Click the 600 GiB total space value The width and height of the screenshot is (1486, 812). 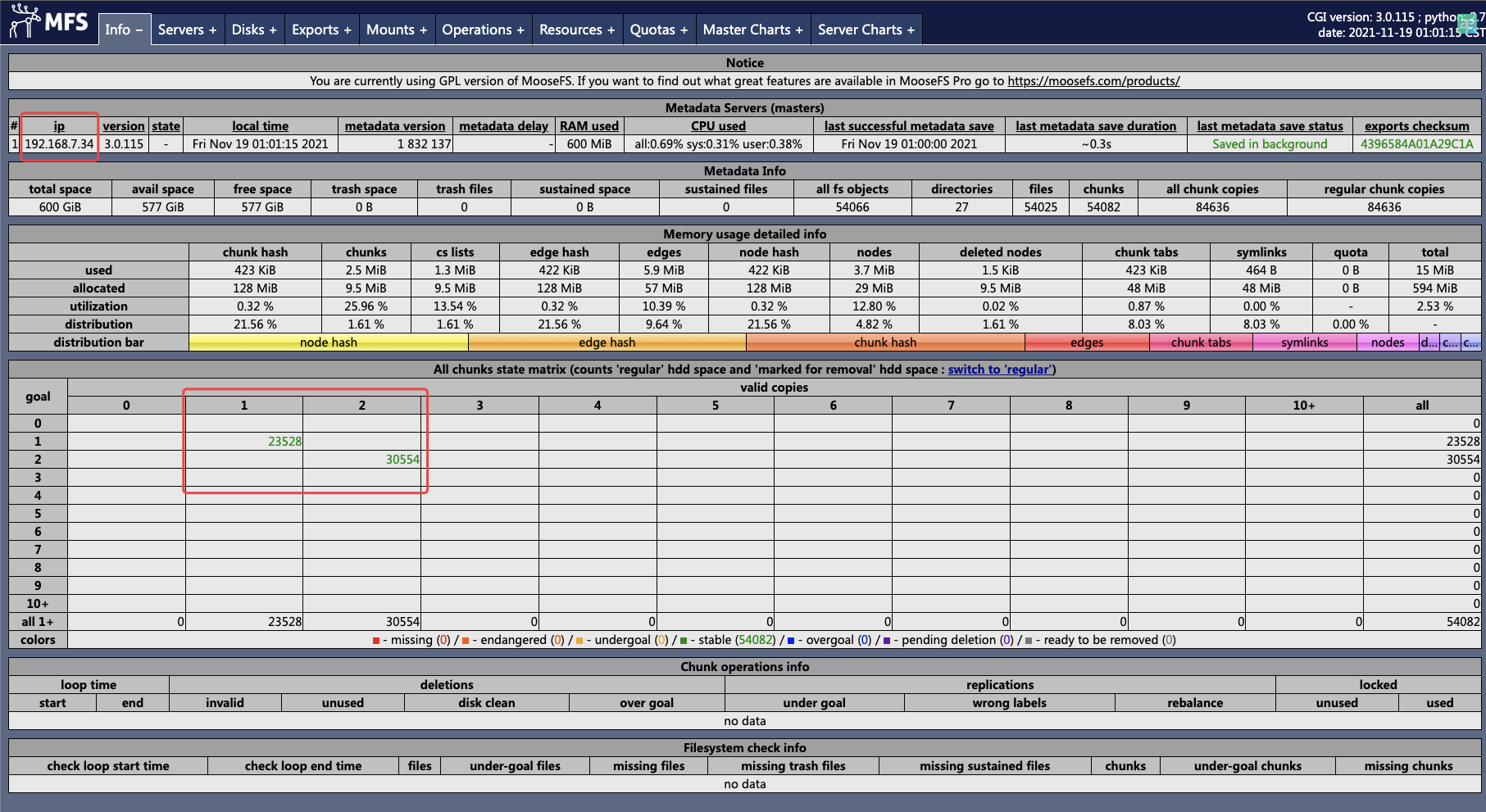point(60,207)
